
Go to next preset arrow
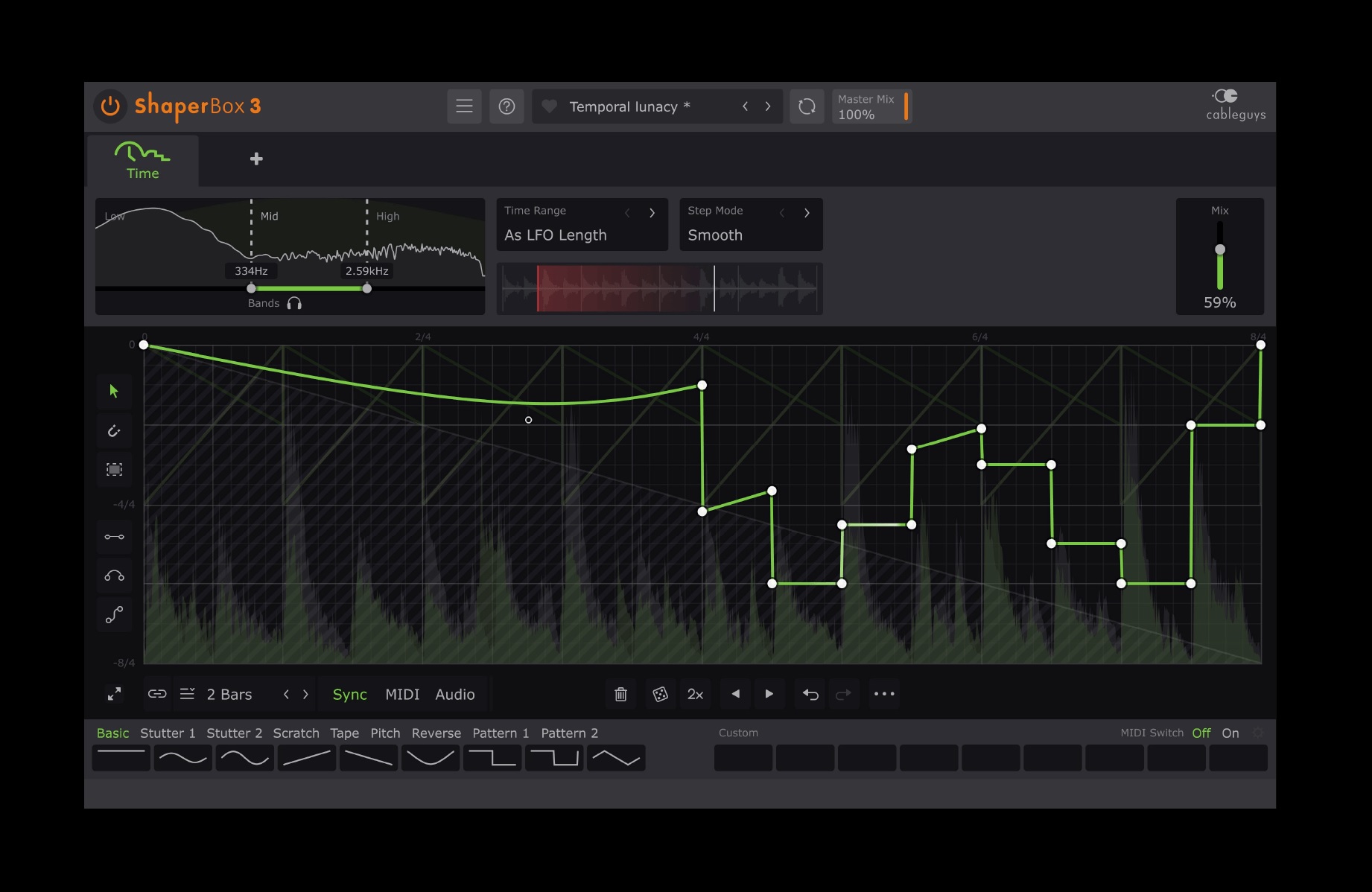tap(768, 106)
